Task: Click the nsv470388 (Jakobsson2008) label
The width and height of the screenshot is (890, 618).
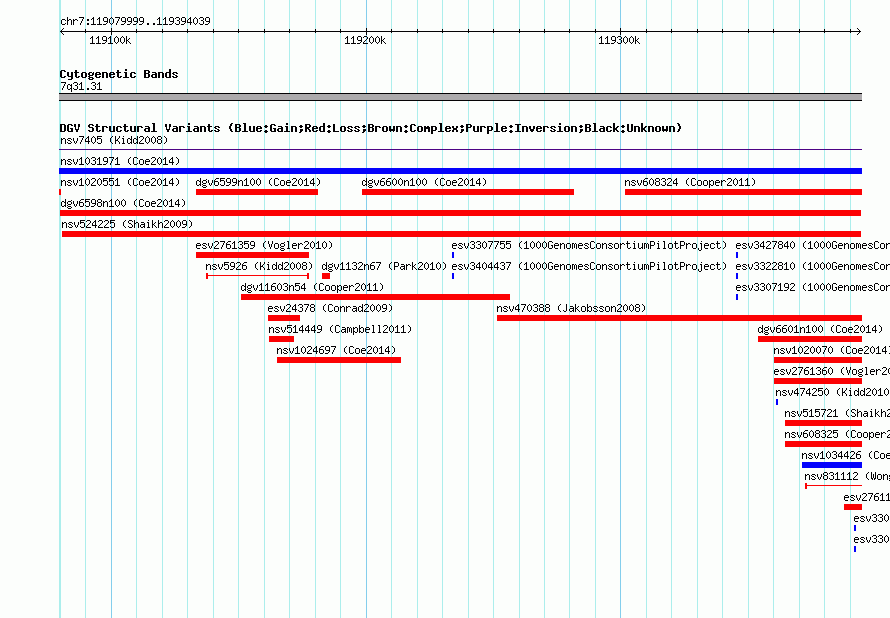Action: pyautogui.click(x=571, y=308)
